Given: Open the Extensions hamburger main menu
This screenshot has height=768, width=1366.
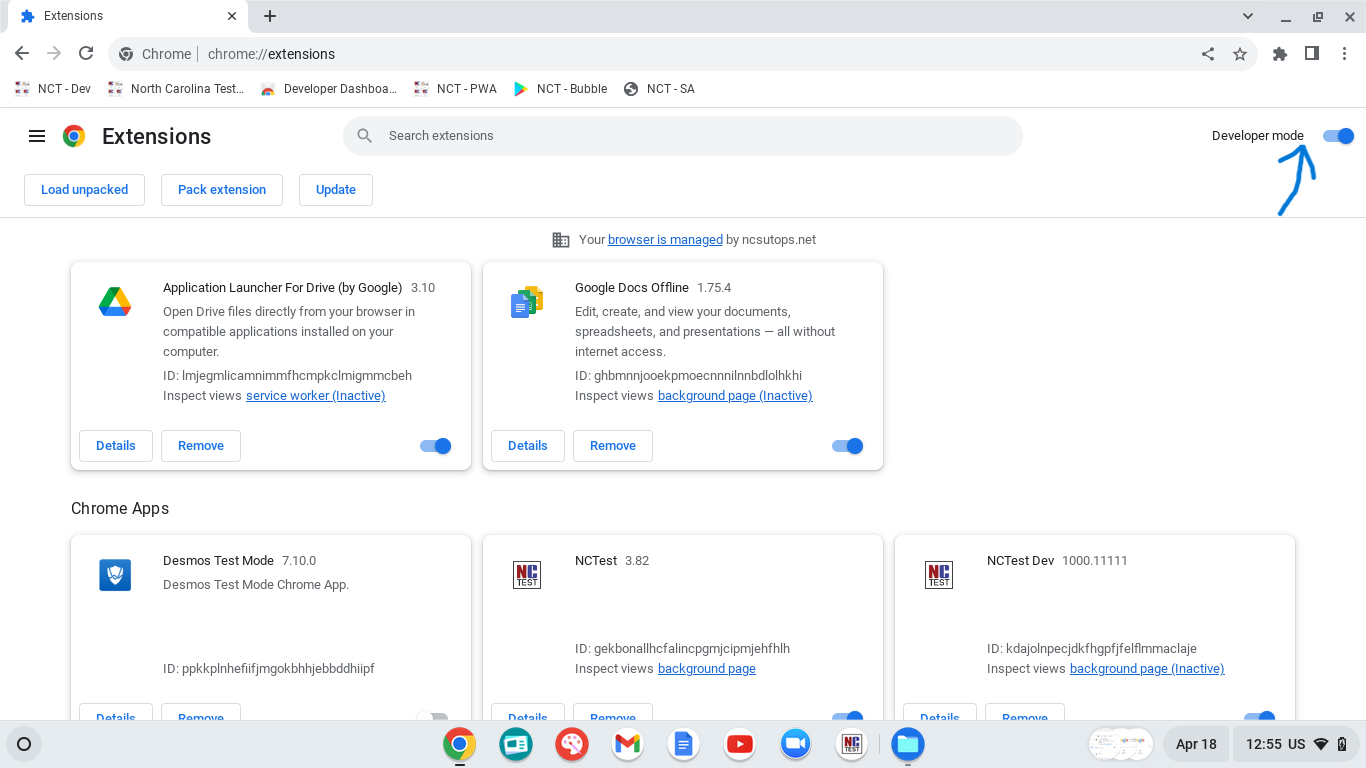Looking at the screenshot, I should click(x=37, y=136).
